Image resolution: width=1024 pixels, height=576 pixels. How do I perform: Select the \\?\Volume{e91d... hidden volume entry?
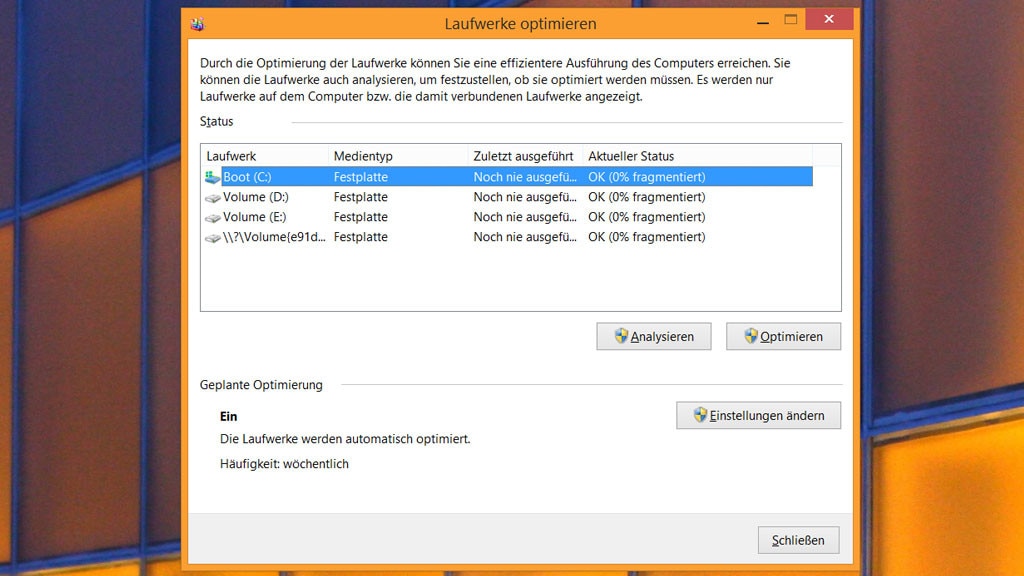[x=400, y=237]
